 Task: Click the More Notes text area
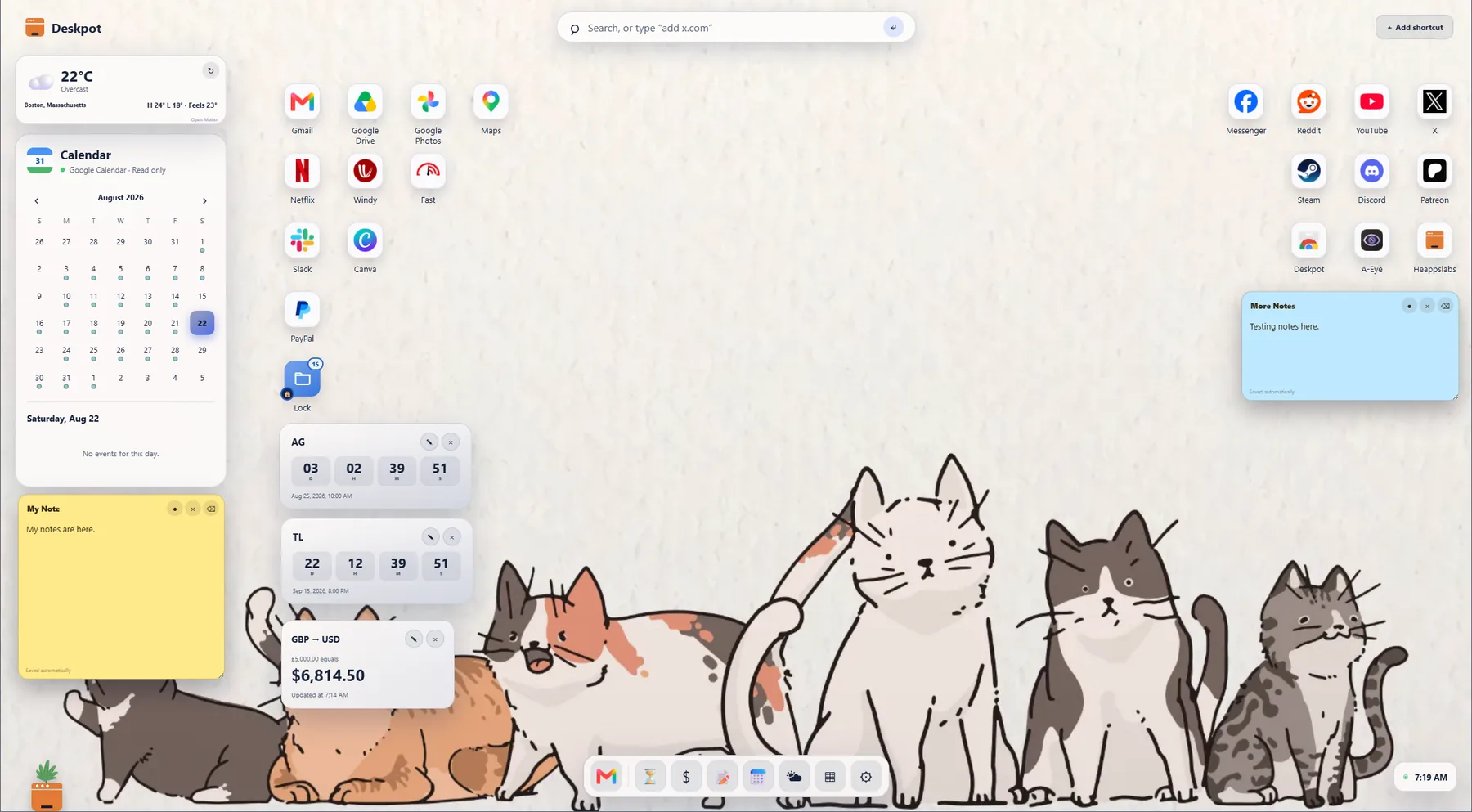(1349, 353)
